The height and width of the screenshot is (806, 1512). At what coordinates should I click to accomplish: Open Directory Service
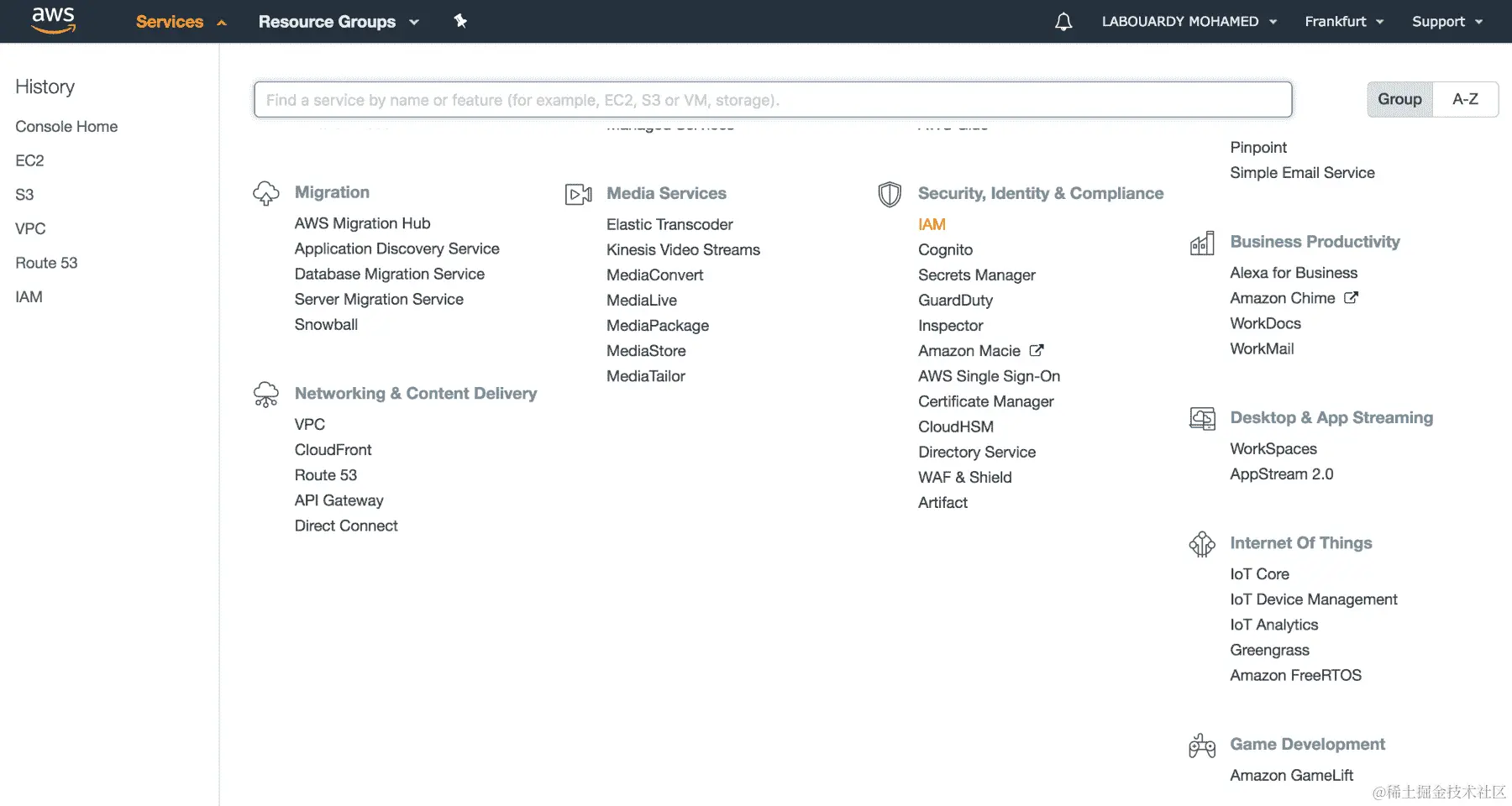tap(977, 452)
